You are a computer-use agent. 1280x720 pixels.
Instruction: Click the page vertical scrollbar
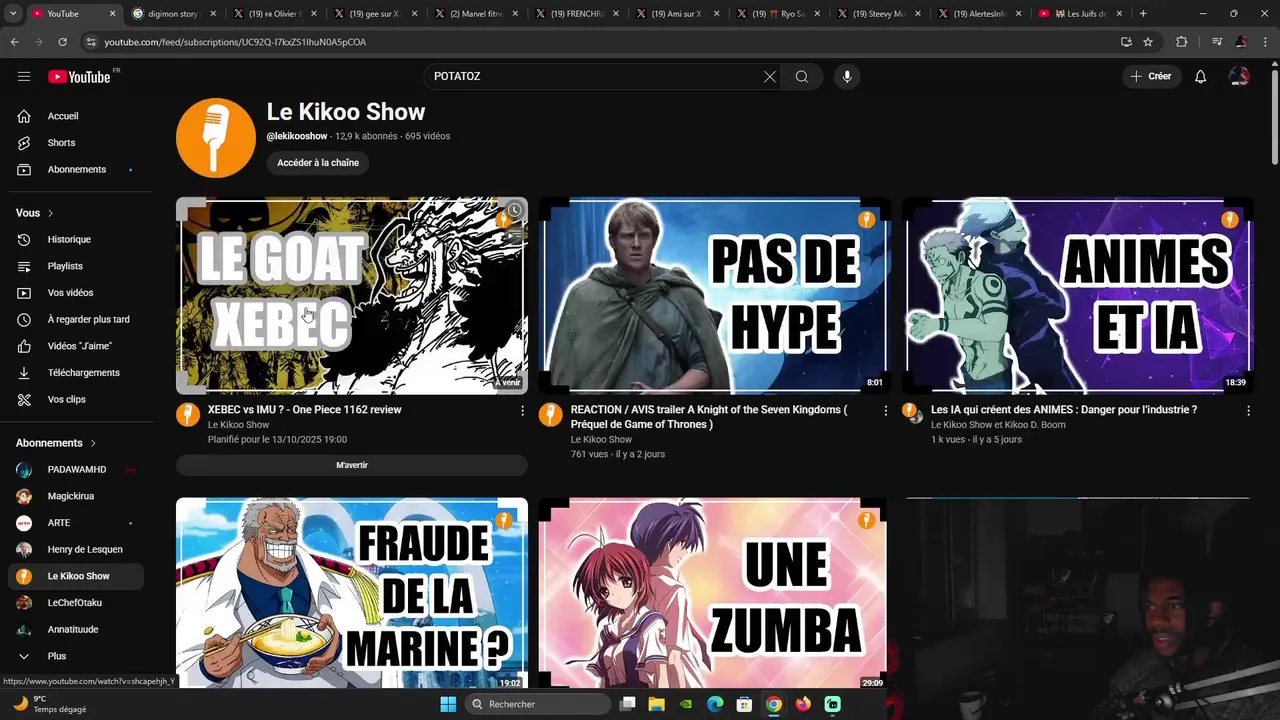click(1274, 115)
